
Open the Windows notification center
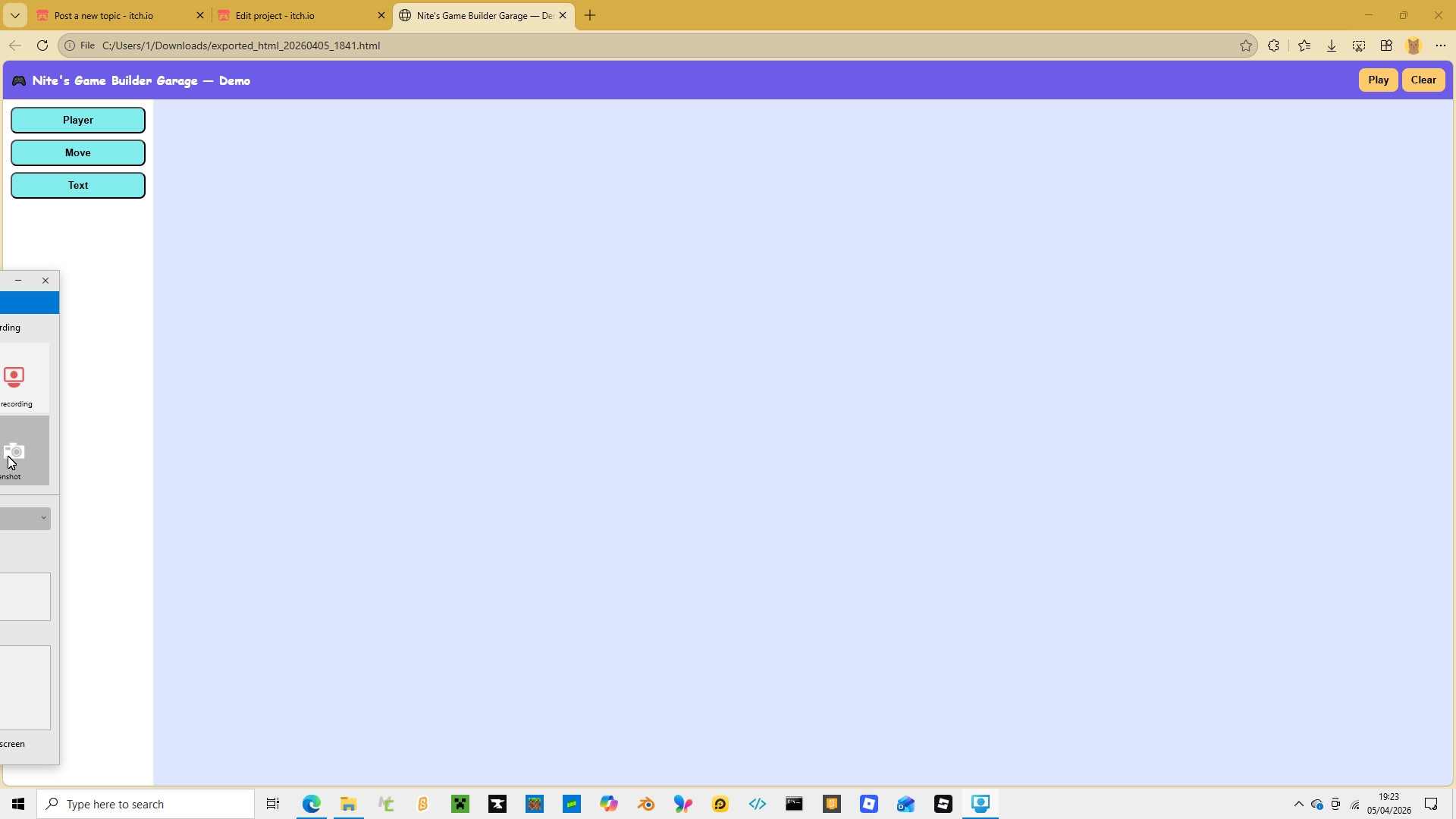pyautogui.click(x=1432, y=804)
